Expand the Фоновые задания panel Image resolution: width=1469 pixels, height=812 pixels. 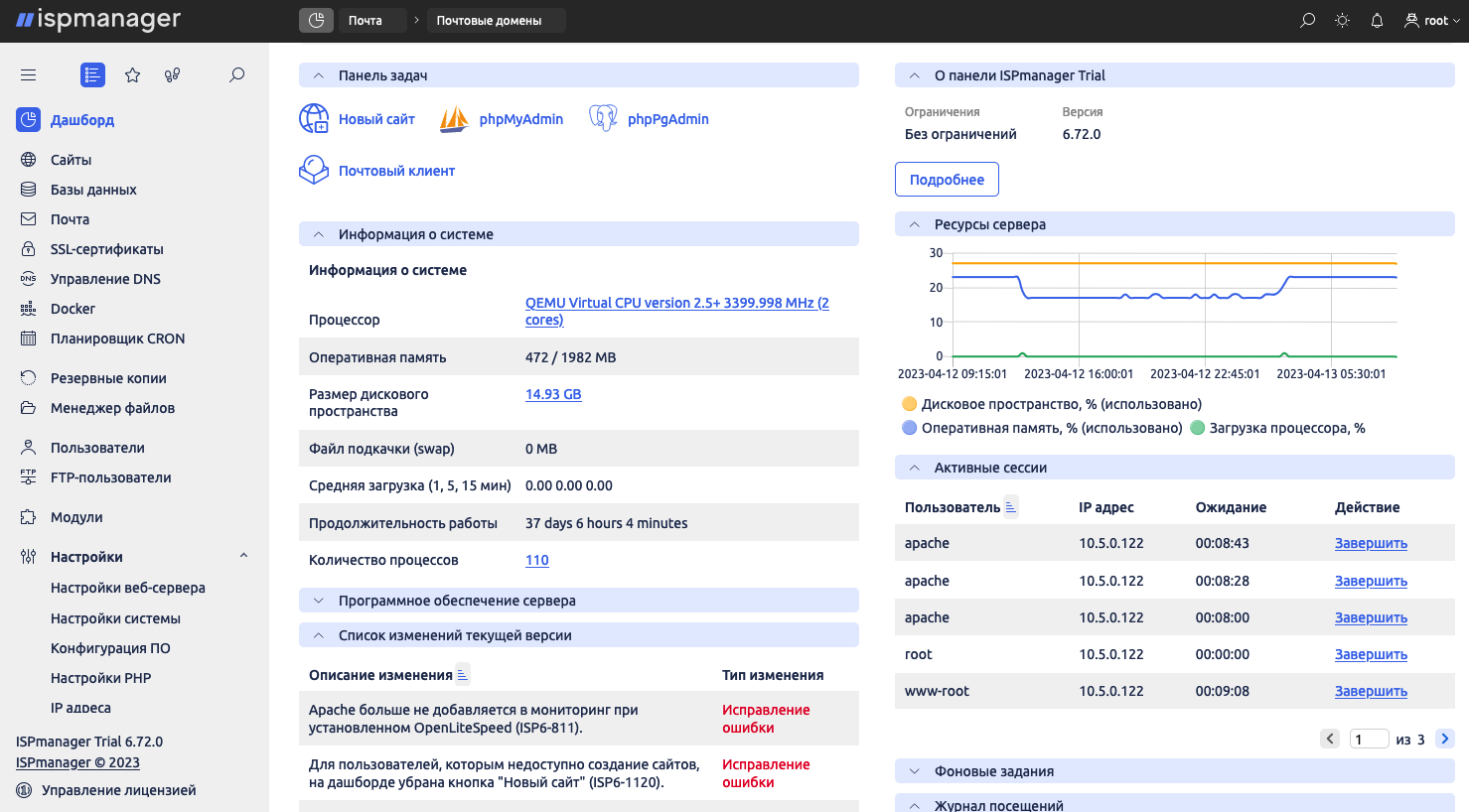(914, 771)
